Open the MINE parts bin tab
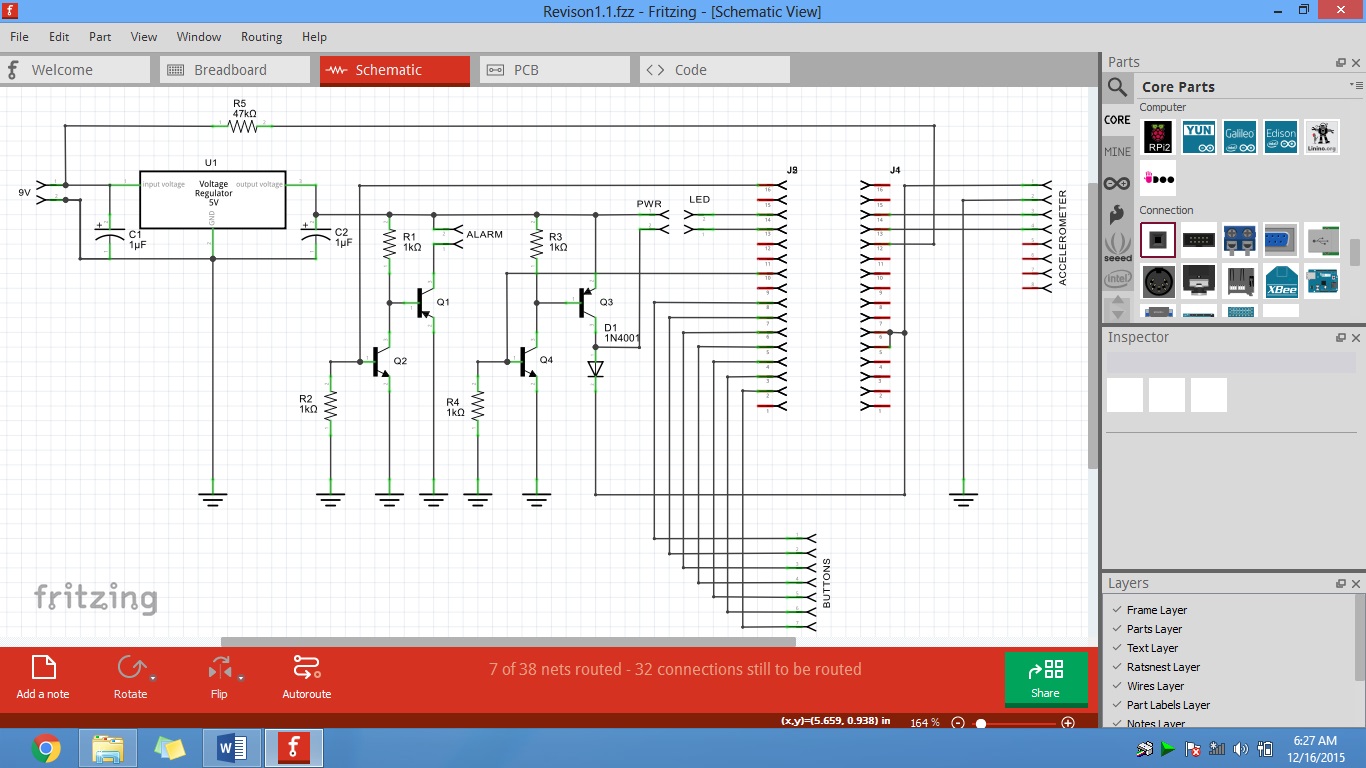Viewport: 1366px width, 768px height. (x=1117, y=151)
